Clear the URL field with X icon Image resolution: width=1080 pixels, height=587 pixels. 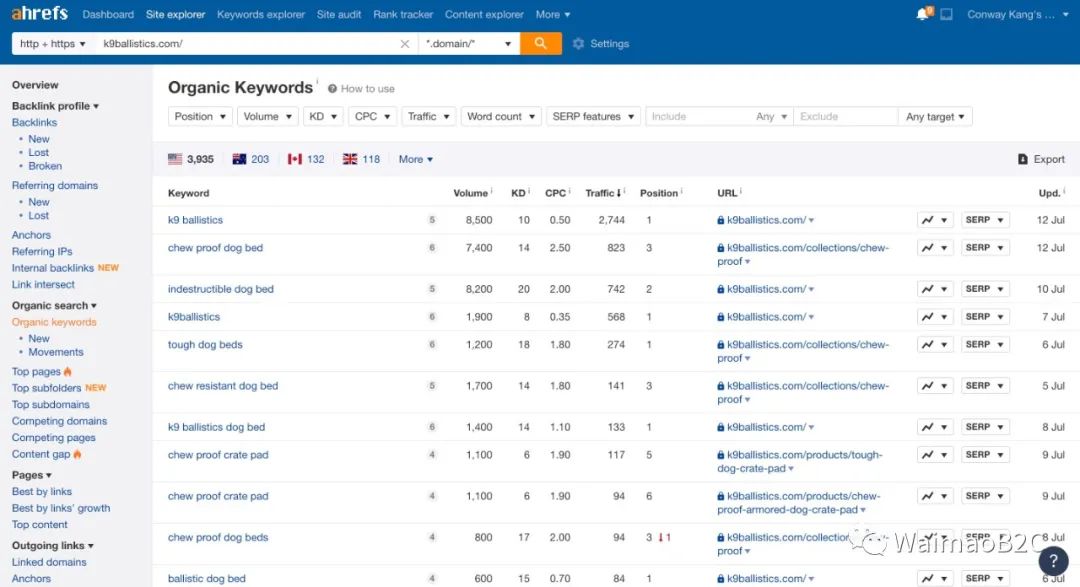405,44
